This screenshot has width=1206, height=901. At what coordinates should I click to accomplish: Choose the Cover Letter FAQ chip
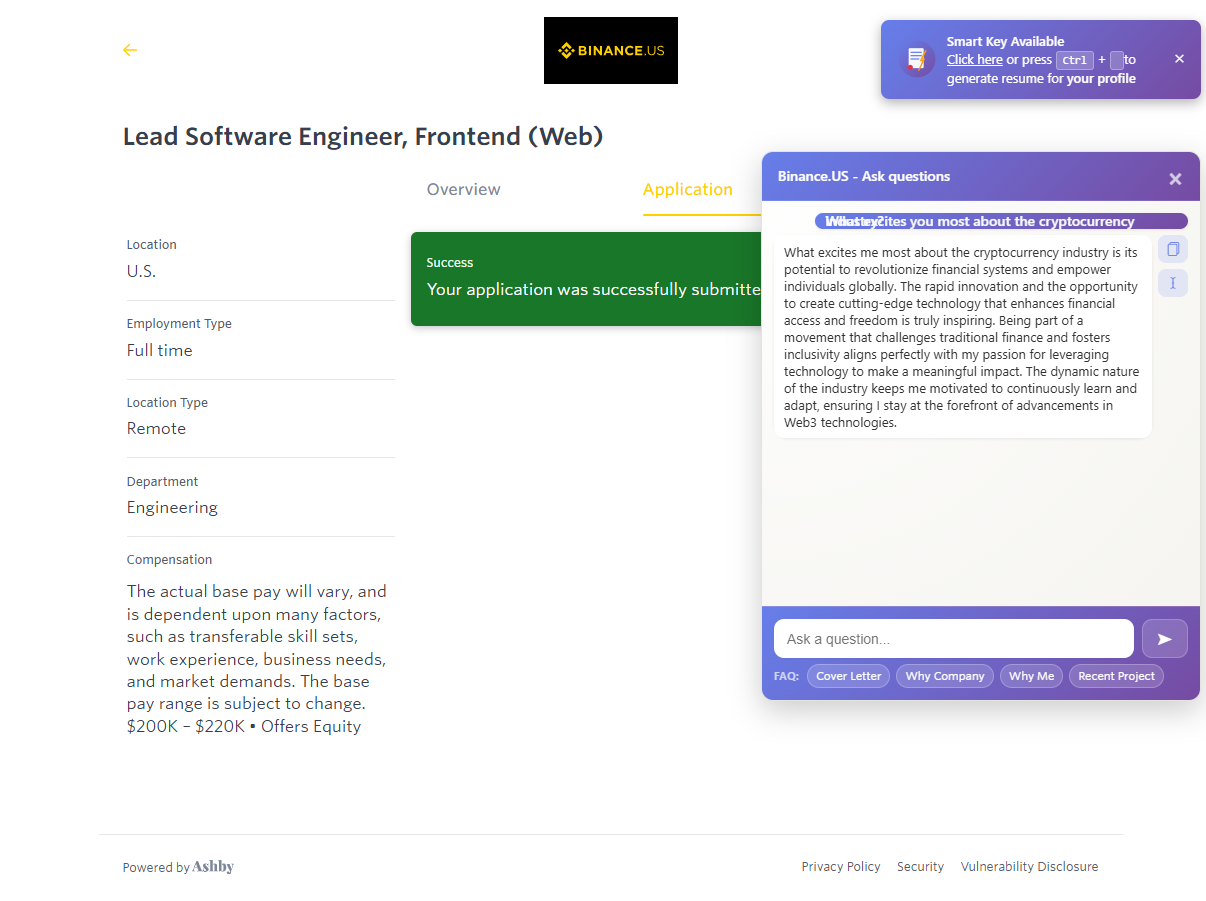848,676
